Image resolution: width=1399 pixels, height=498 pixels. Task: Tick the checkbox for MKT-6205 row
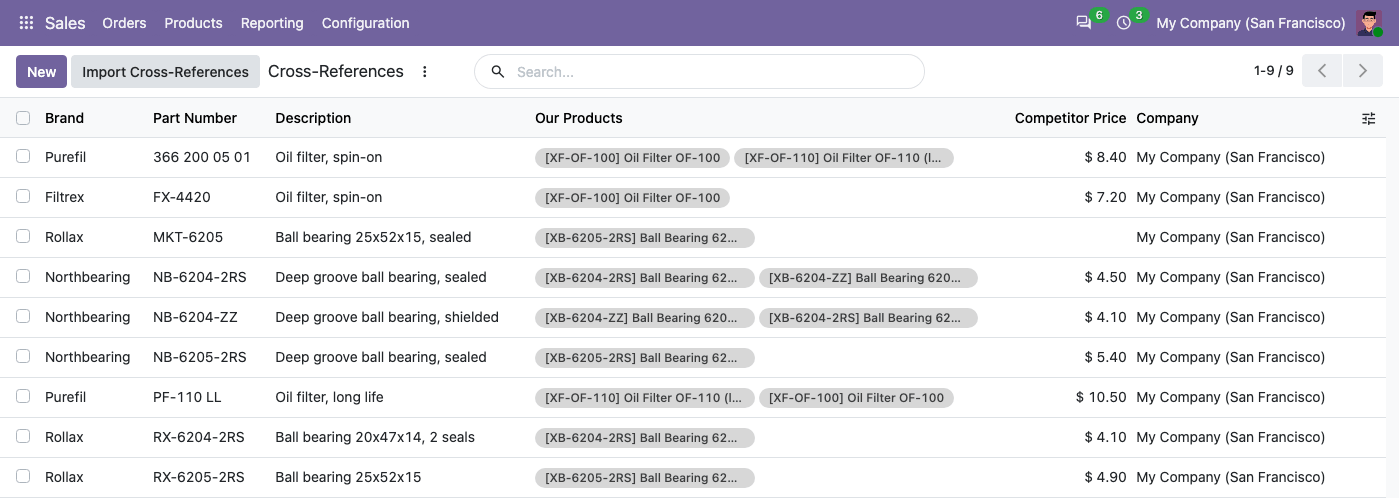23,237
